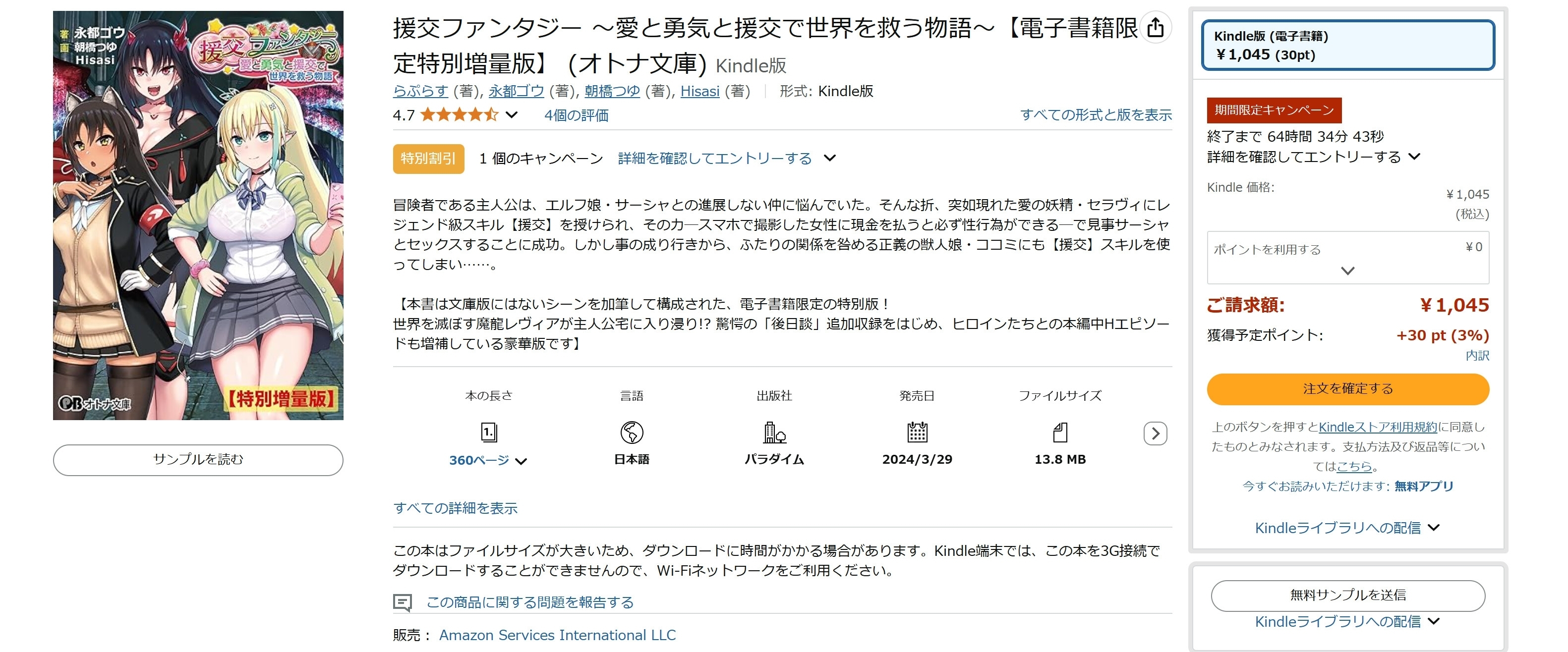Click the share icon beside the title
This screenshot has width=1568, height=652.
(1156, 27)
